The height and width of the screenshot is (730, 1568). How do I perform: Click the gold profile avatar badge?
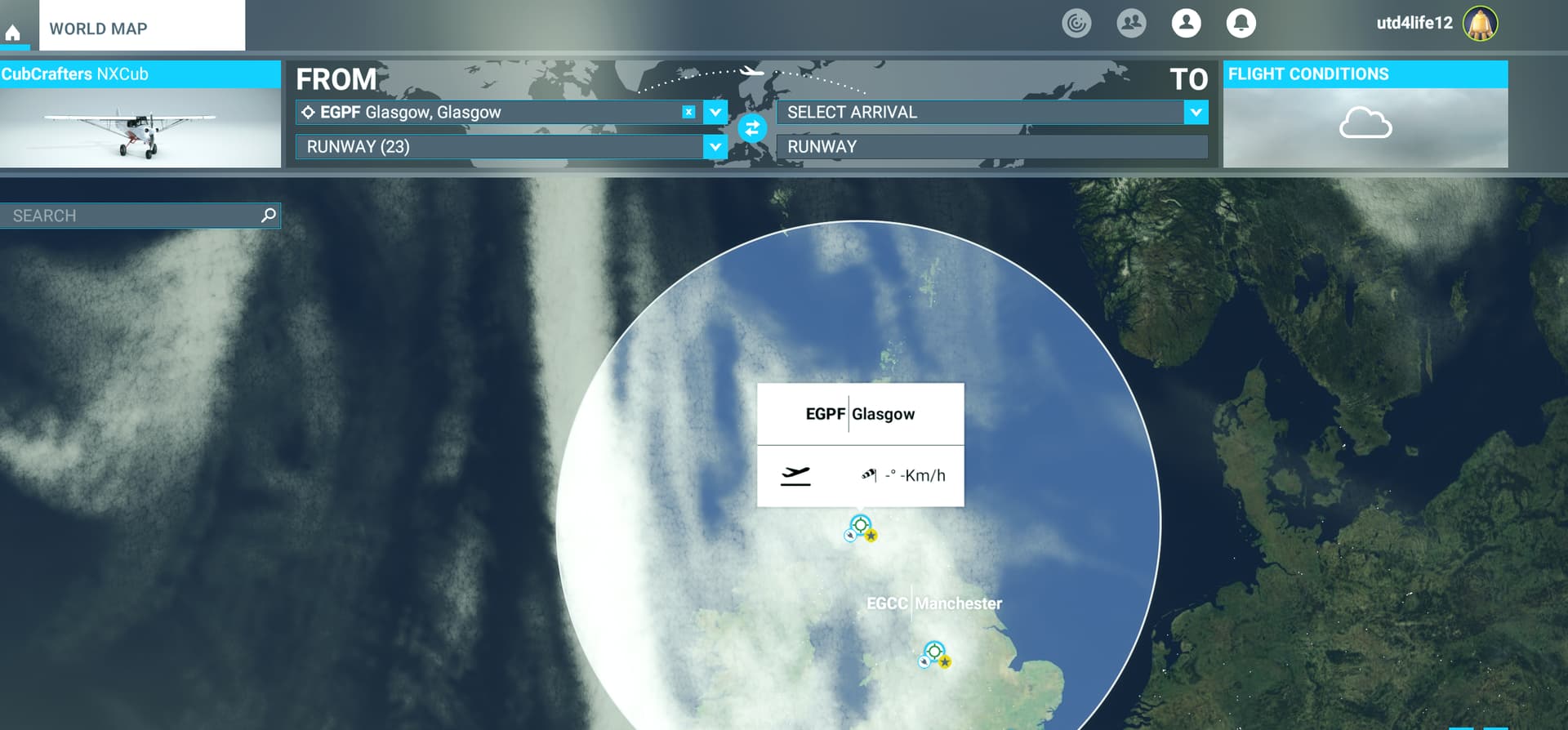(x=1480, y=24)
